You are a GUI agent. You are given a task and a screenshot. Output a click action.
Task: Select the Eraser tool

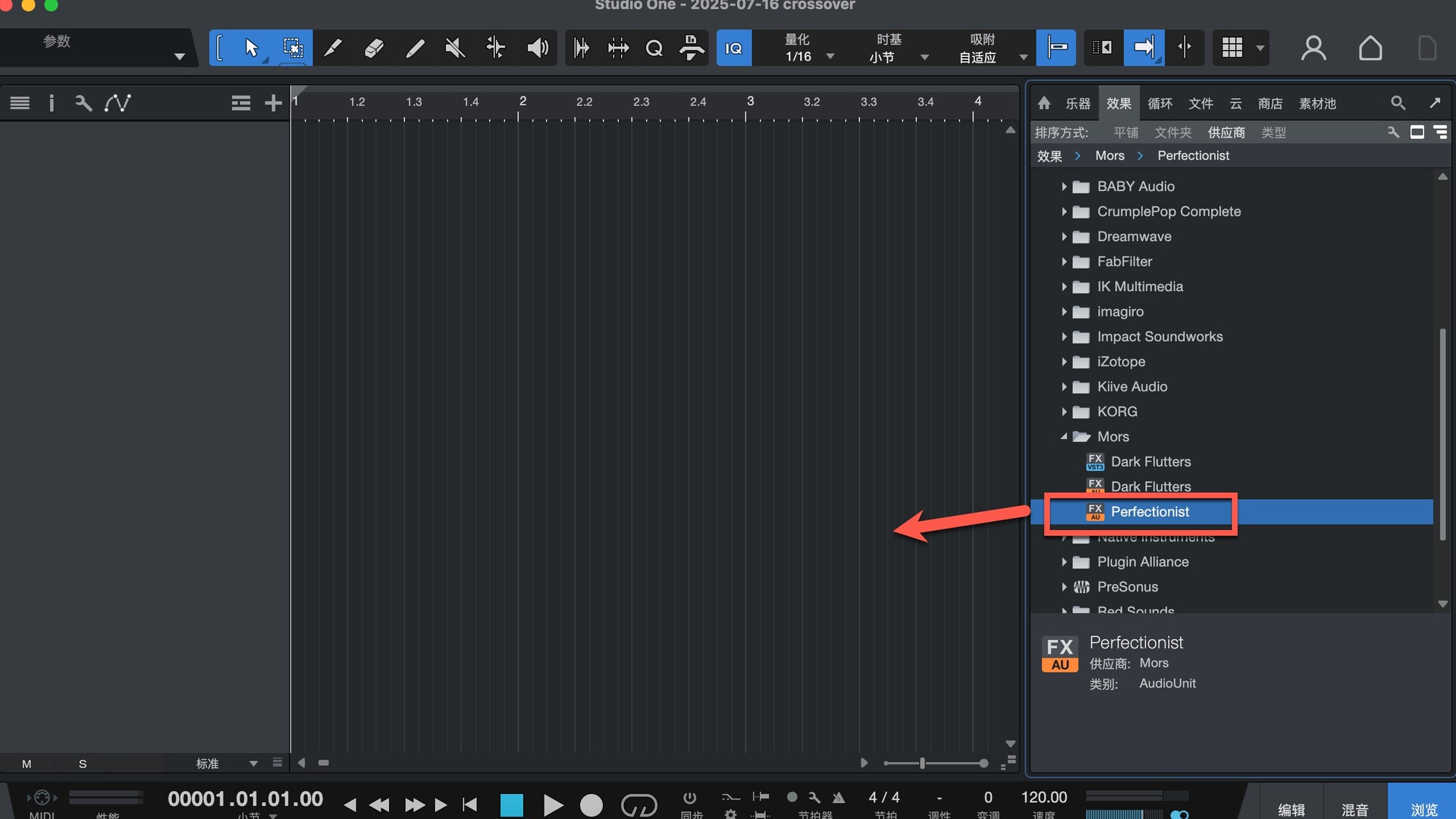pos(374,48)
